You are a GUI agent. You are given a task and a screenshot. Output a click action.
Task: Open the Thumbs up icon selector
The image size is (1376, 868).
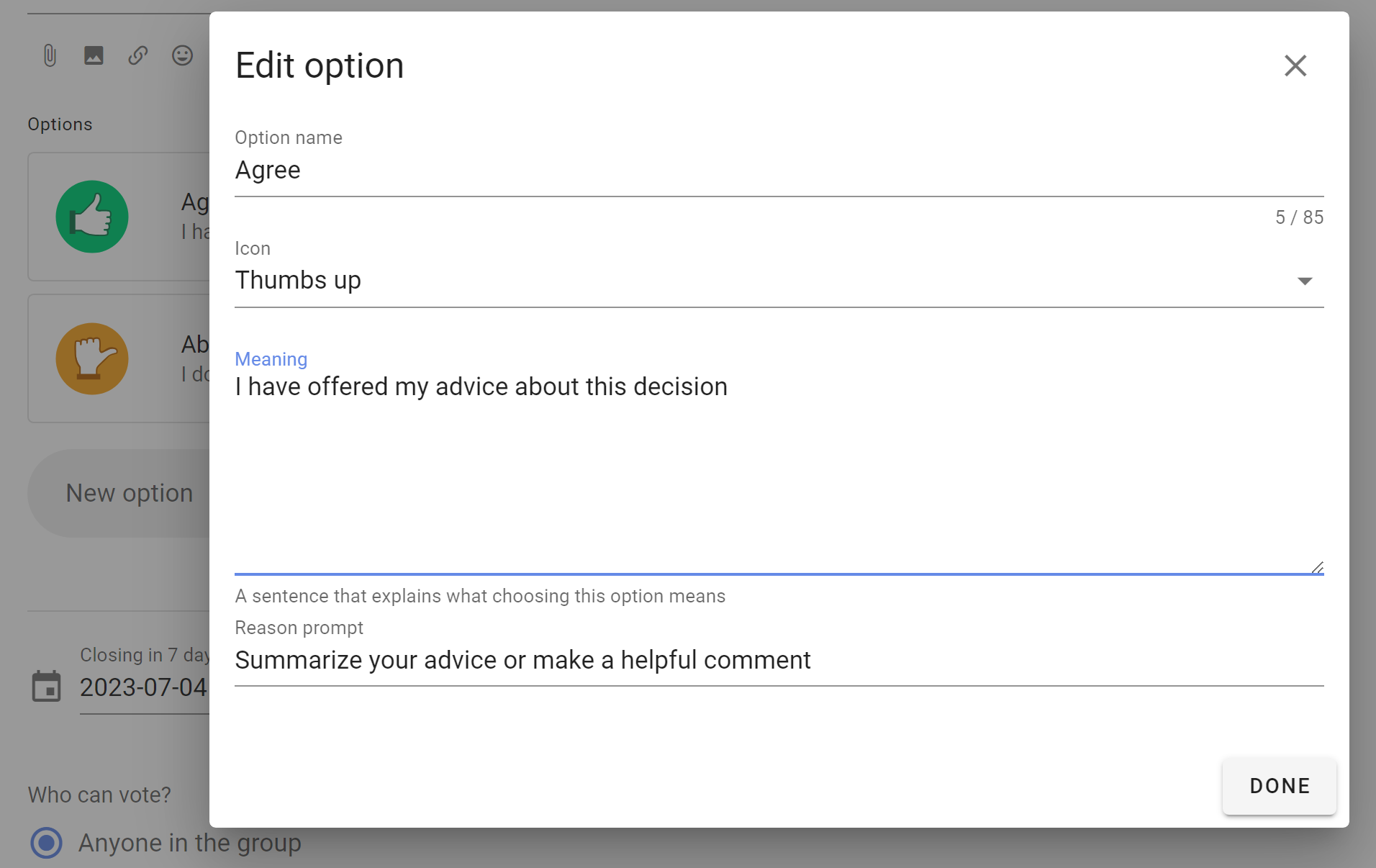pyautogui.click(x=779, y=281)
